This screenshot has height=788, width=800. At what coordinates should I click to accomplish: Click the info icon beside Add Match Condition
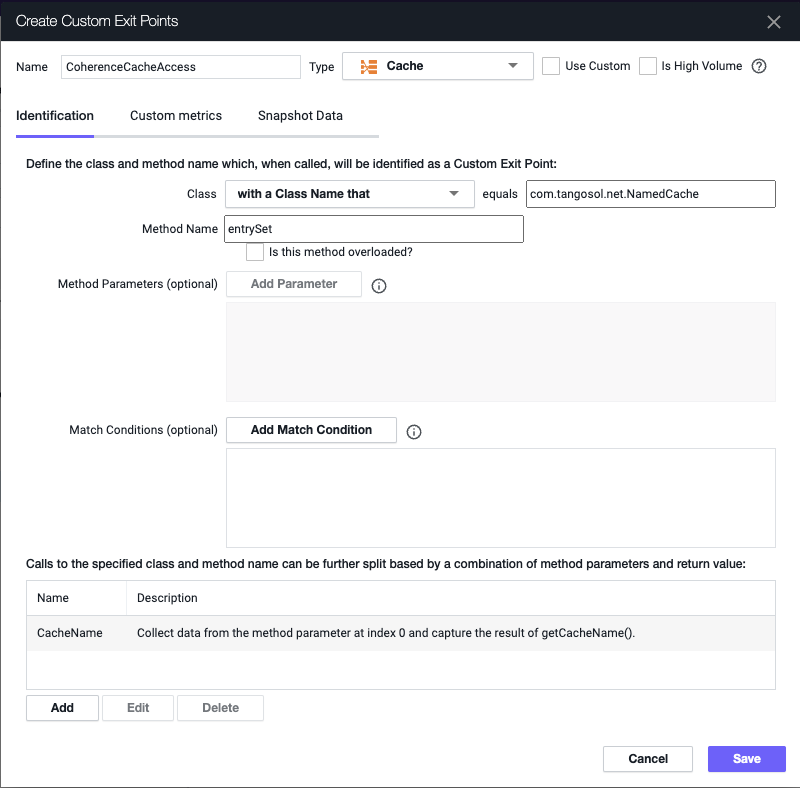coord(414,432)
